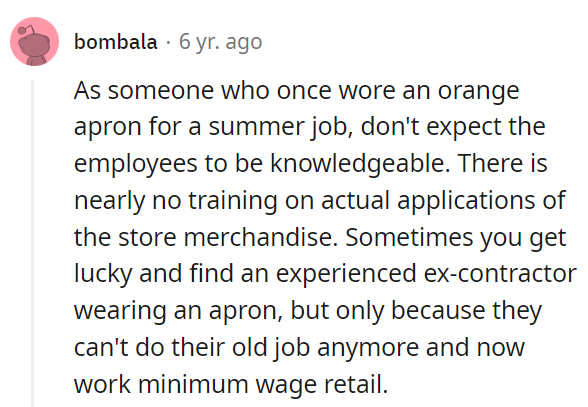
Task: Click the dot separator after bombala
Action: point(168,42)
